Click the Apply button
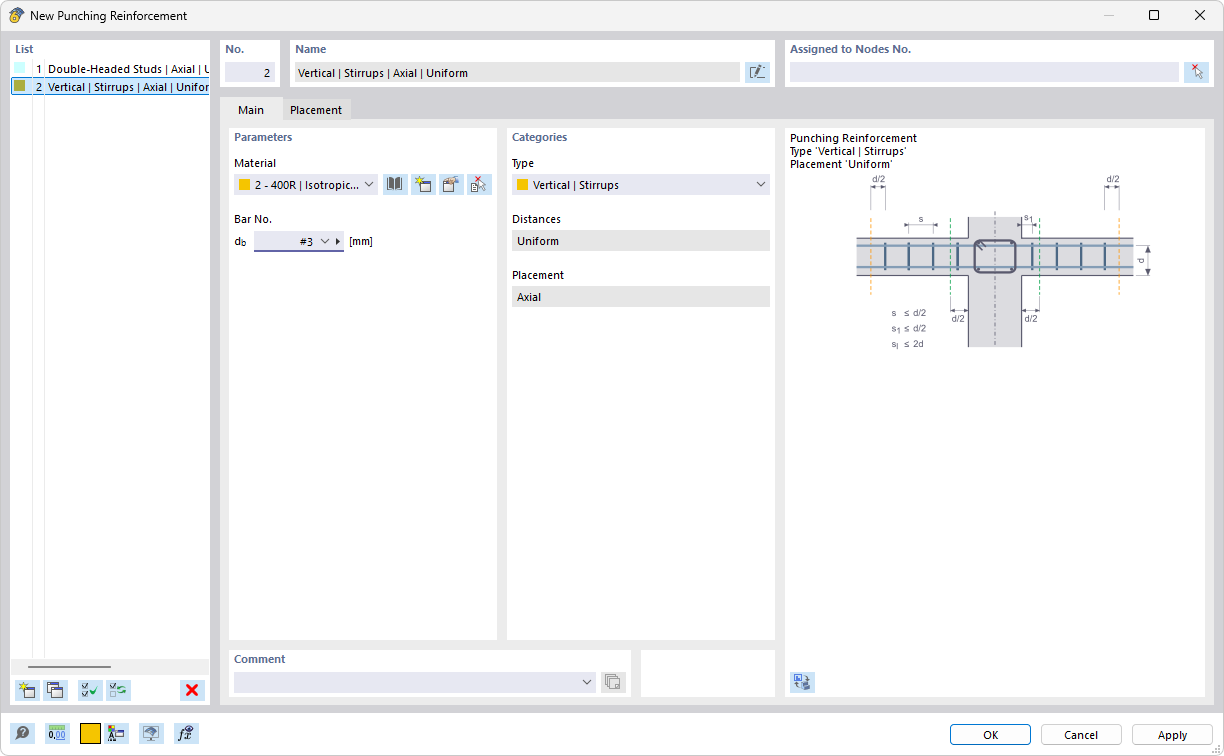Viewport: 1224px width, 756px height. click(1172, 735)
